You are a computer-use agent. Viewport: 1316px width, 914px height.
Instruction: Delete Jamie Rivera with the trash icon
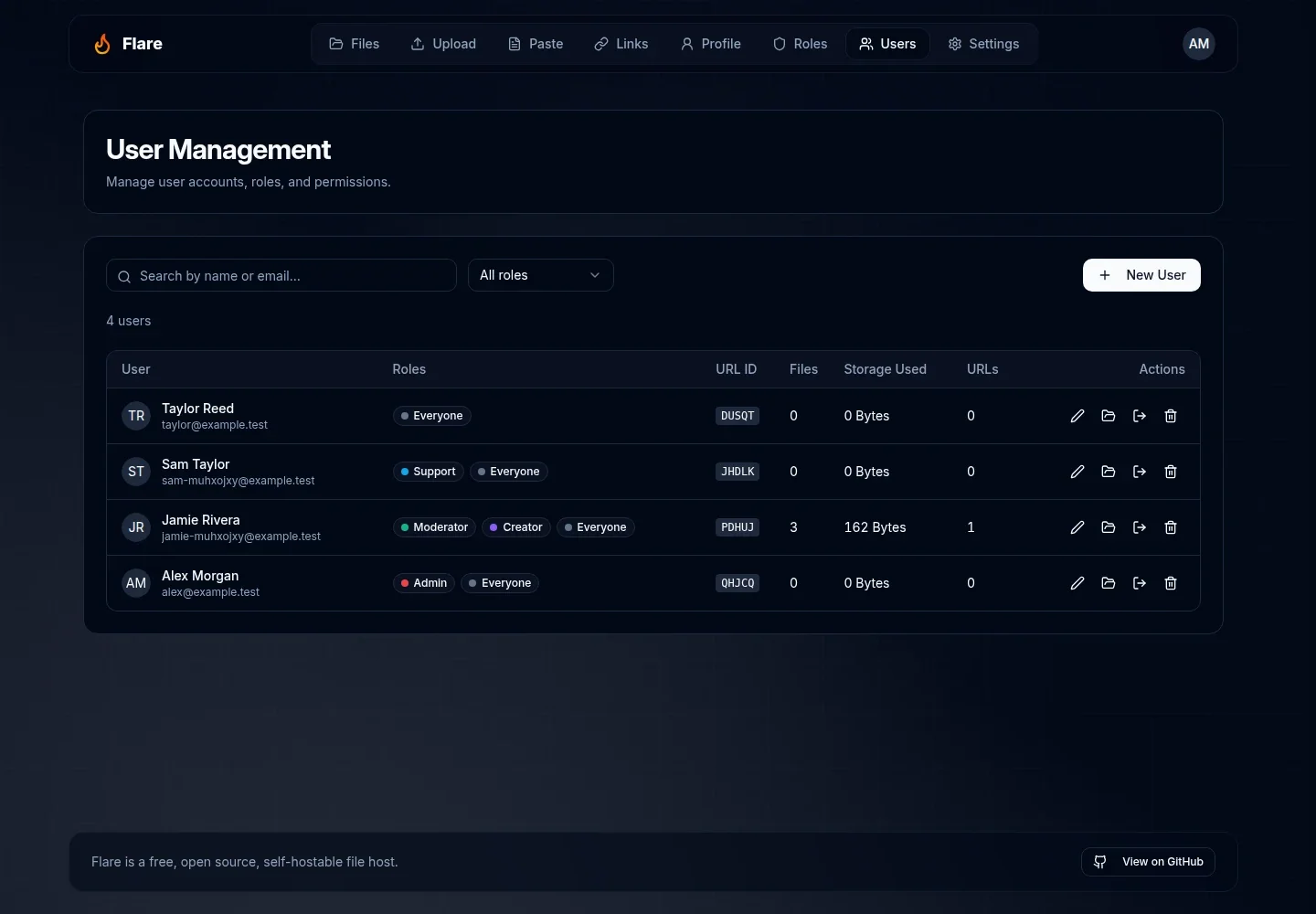(x=1171, y=527)
